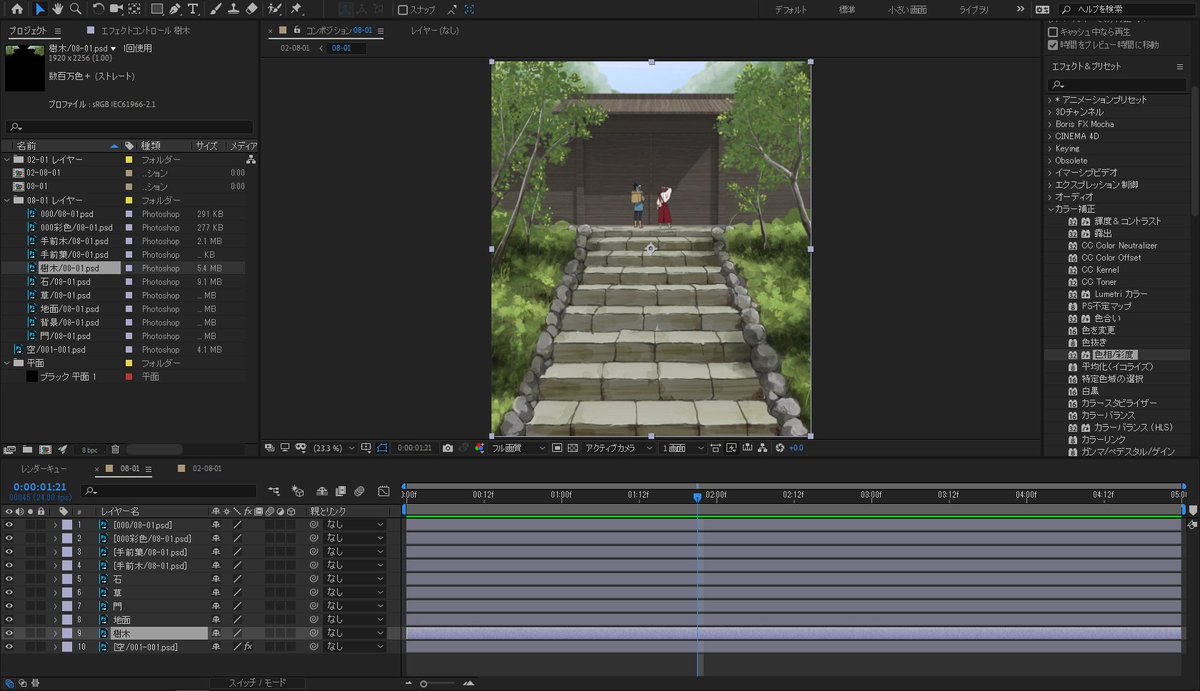Switch to the エフェクトコントロール 樹木 tab
Viewport: 1200px width, 691px height.
point(145,31)
